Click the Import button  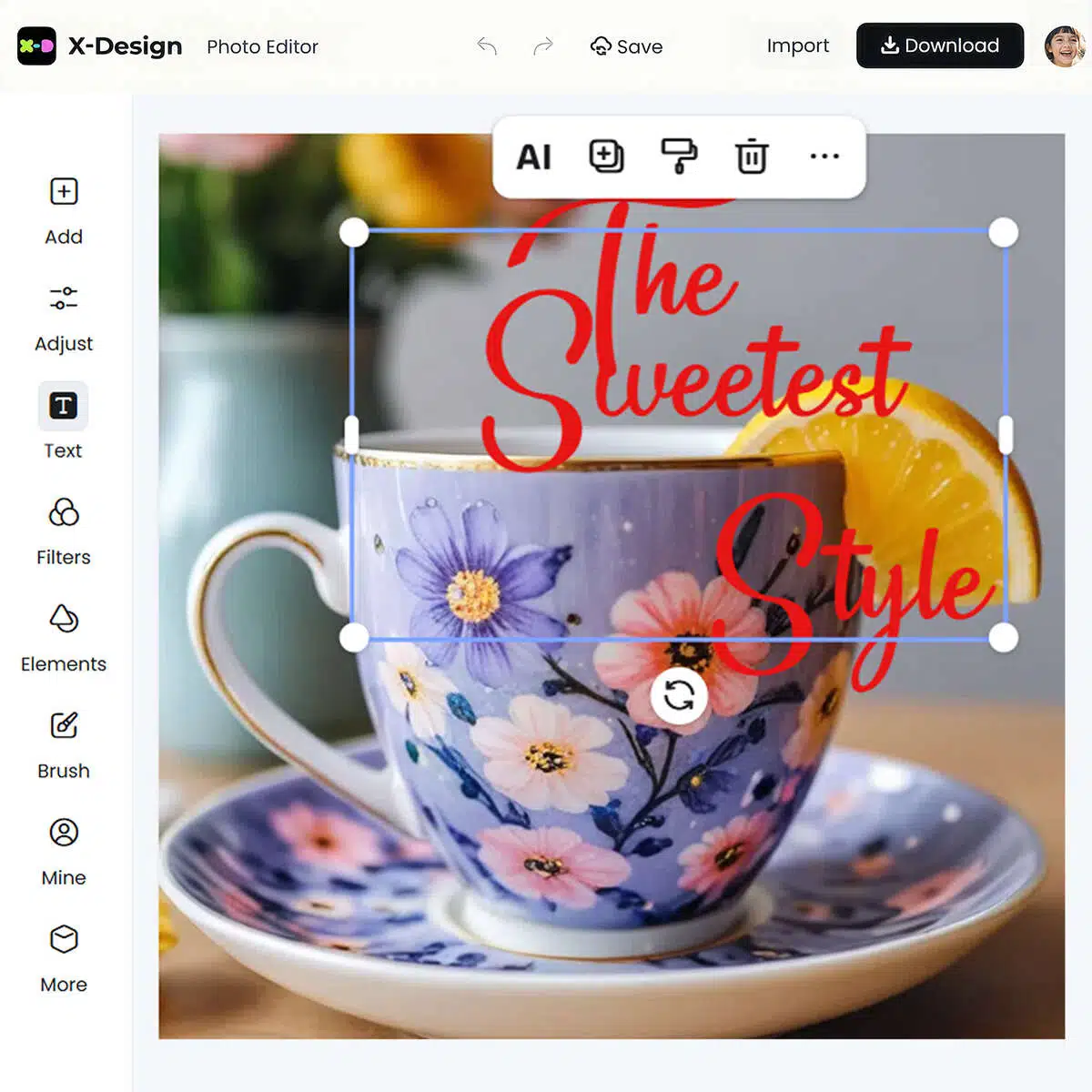[798, 45]
